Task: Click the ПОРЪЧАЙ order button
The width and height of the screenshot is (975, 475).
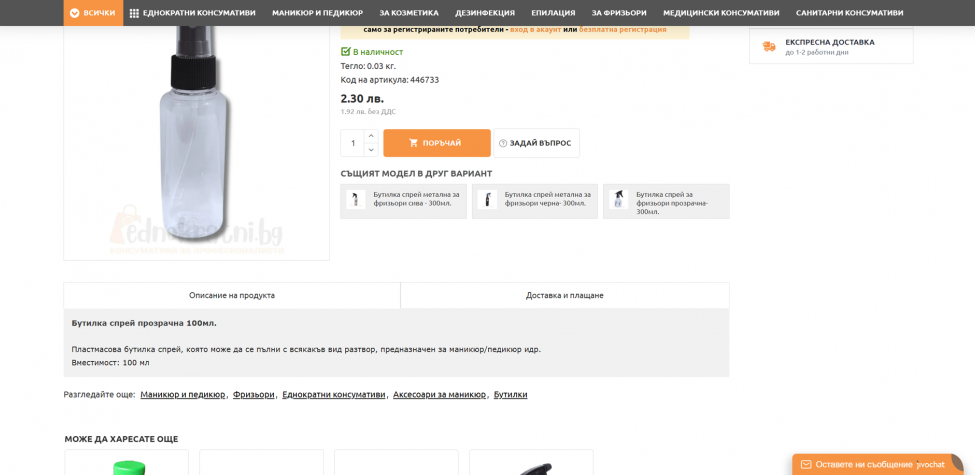Action: [x=437, y=143]
